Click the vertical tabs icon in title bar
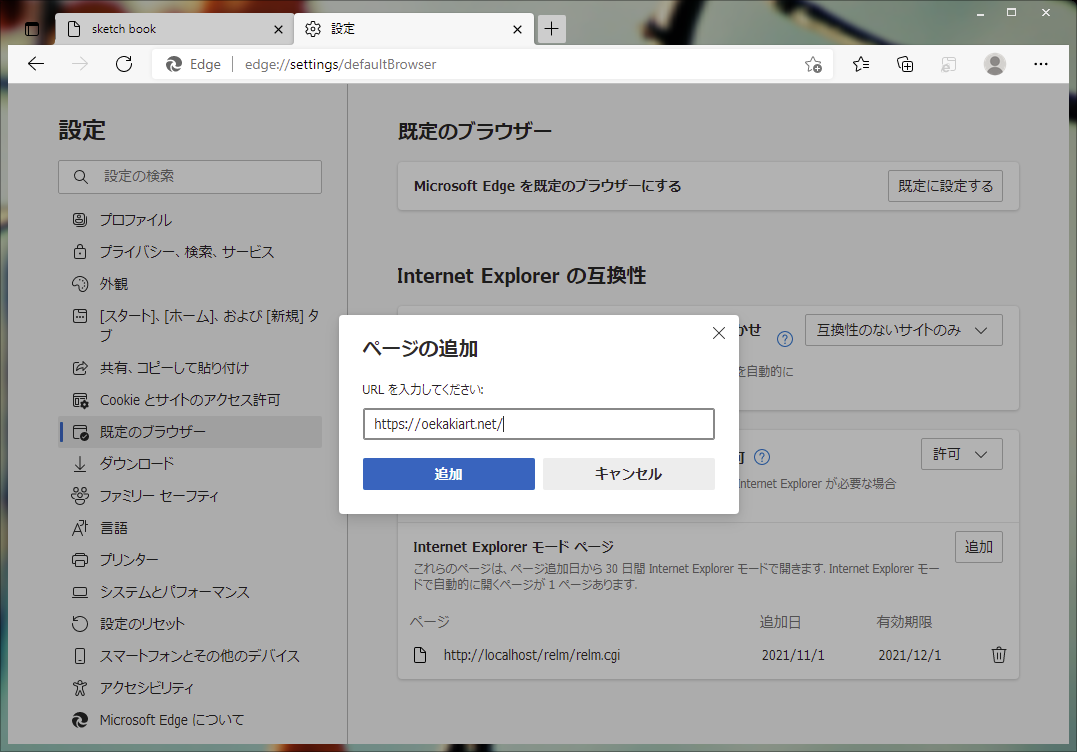 [32, 29]
